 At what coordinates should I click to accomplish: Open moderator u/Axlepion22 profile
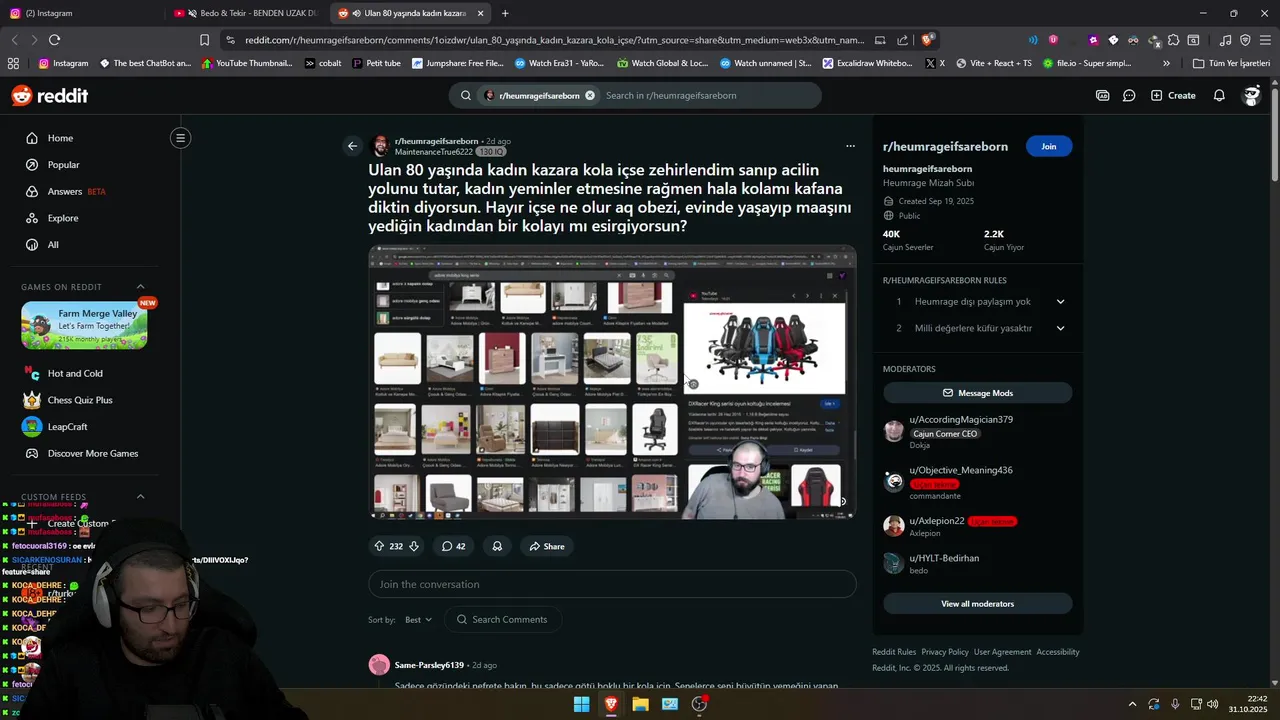[937, 521]
